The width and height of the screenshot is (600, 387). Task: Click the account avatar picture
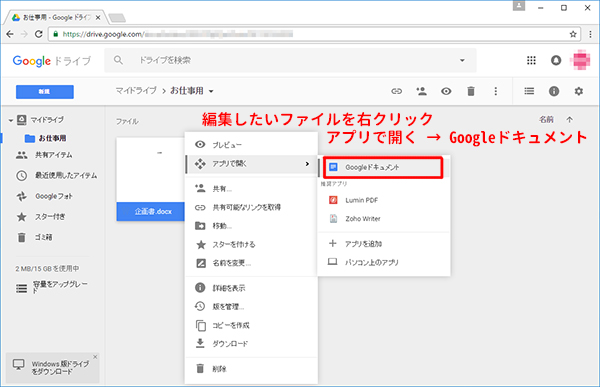point(580,60)
